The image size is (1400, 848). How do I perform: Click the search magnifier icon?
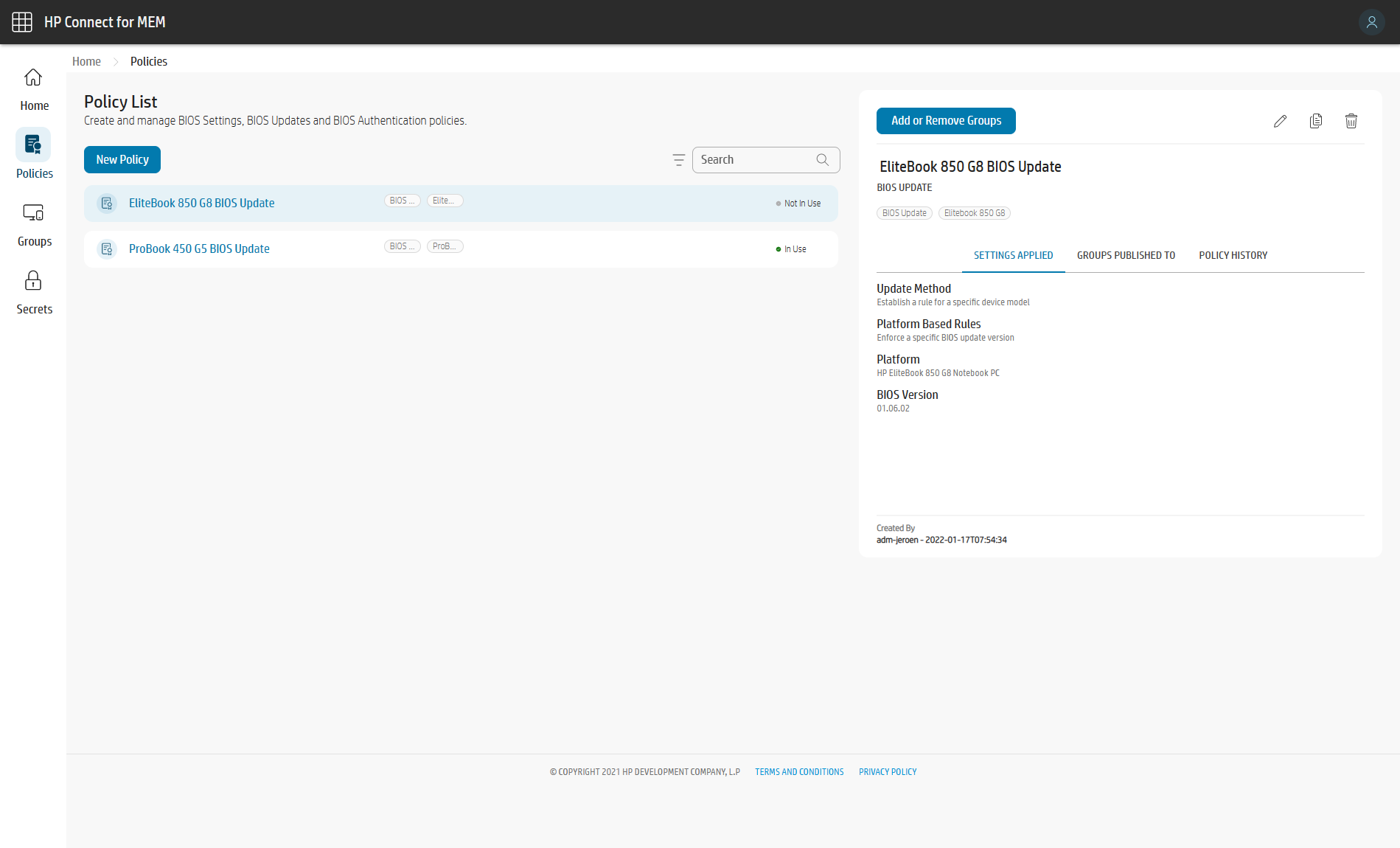(822, 159)
